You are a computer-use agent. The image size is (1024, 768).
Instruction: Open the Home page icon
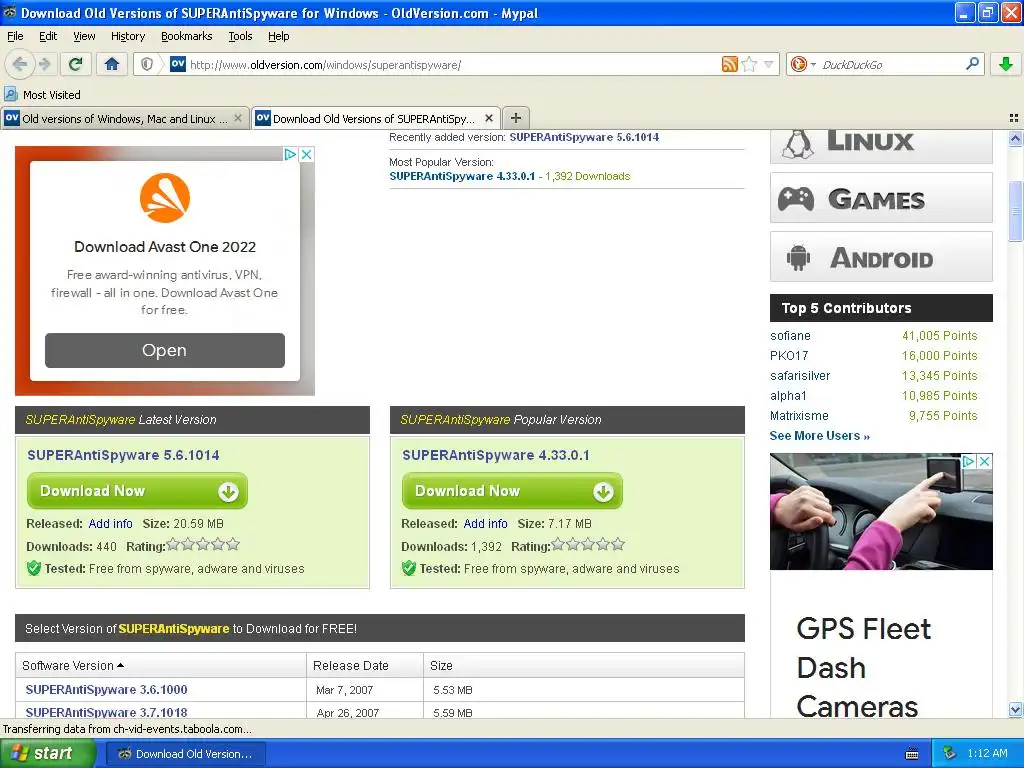point(112,64)
